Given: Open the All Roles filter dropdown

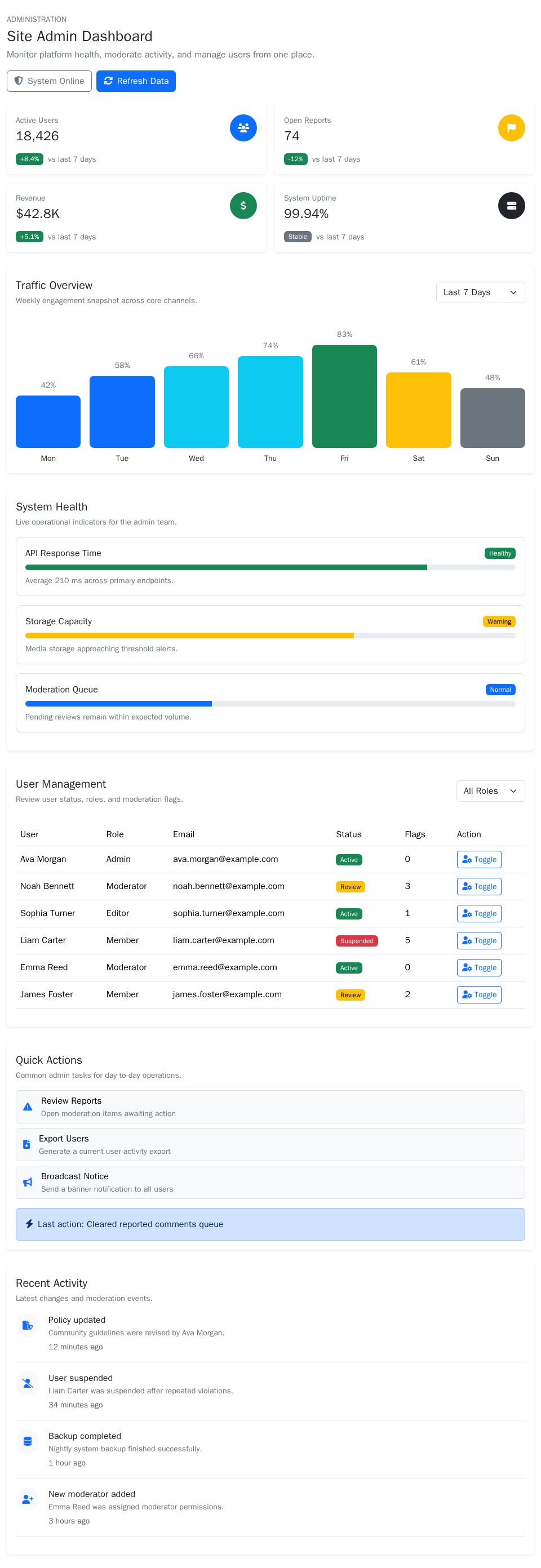Looking at the screenshot, I should [x=490, y=790].
